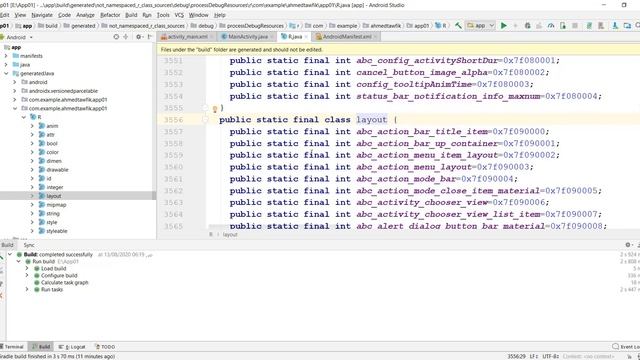Expand the Configure build node
Image resolution: width=640 pixels, height=360 pixels.
click(27, 276)
